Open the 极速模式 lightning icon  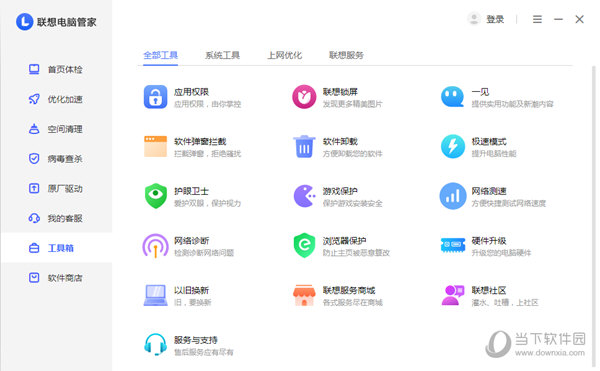(x=453, y=146)
